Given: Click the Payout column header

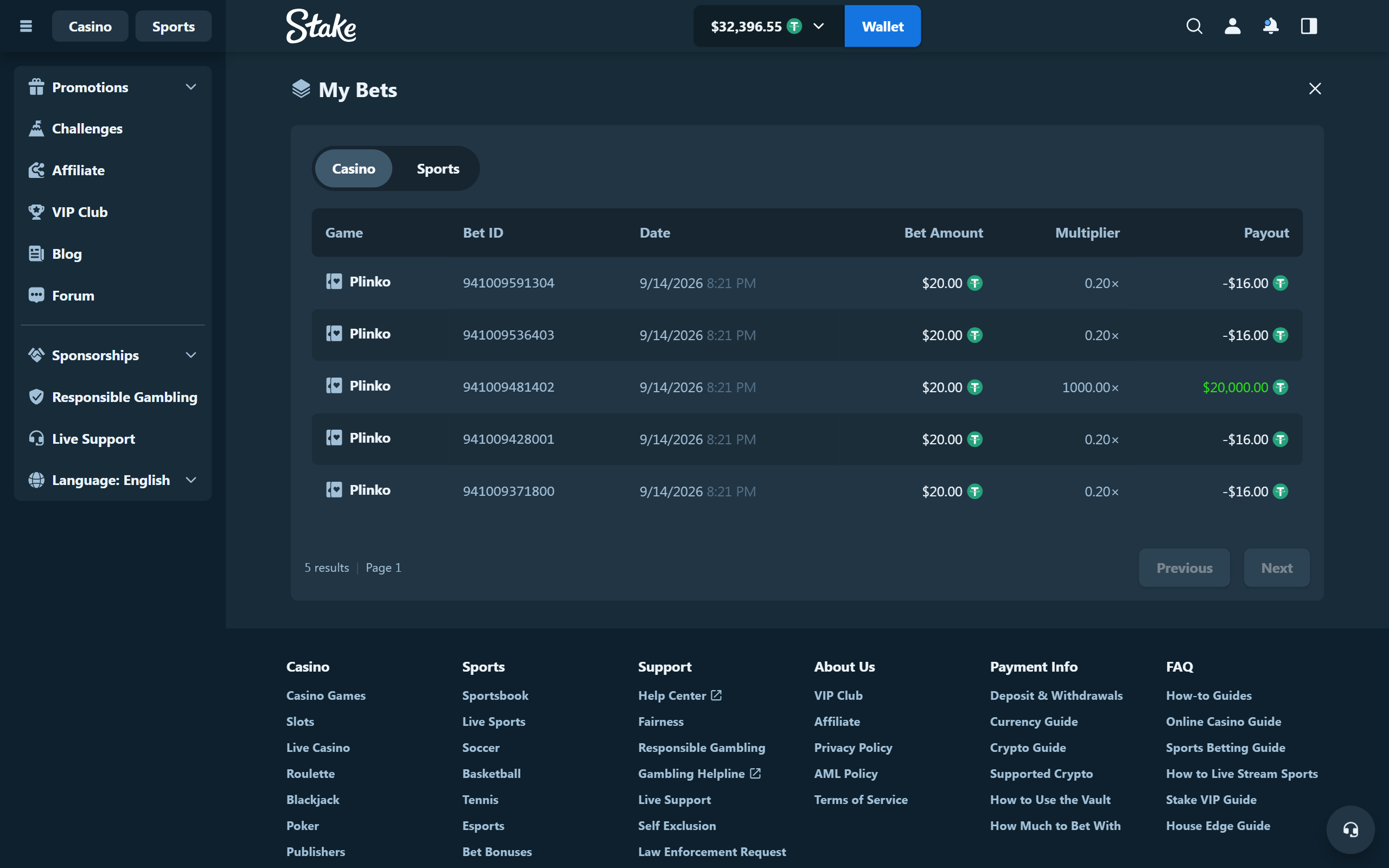Looking at the screenshot, I should 1266,233.
